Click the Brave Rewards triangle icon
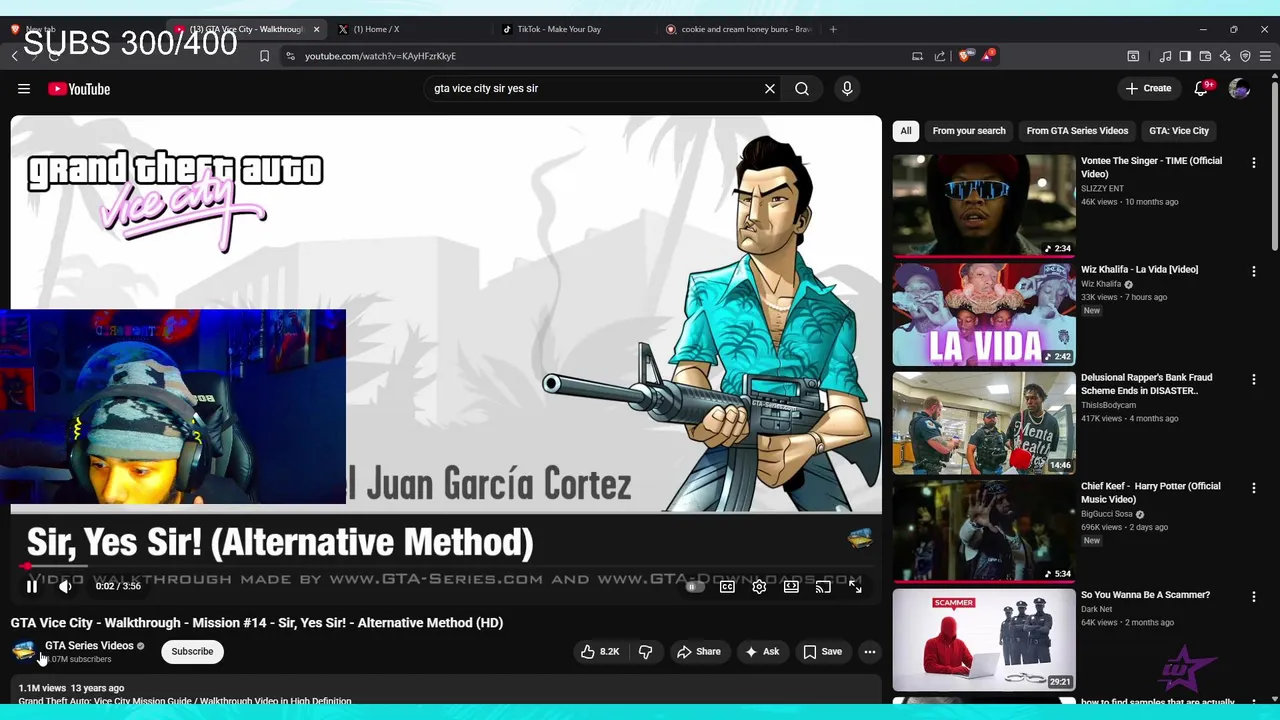1280x720 pixels. tap(987, 56)
